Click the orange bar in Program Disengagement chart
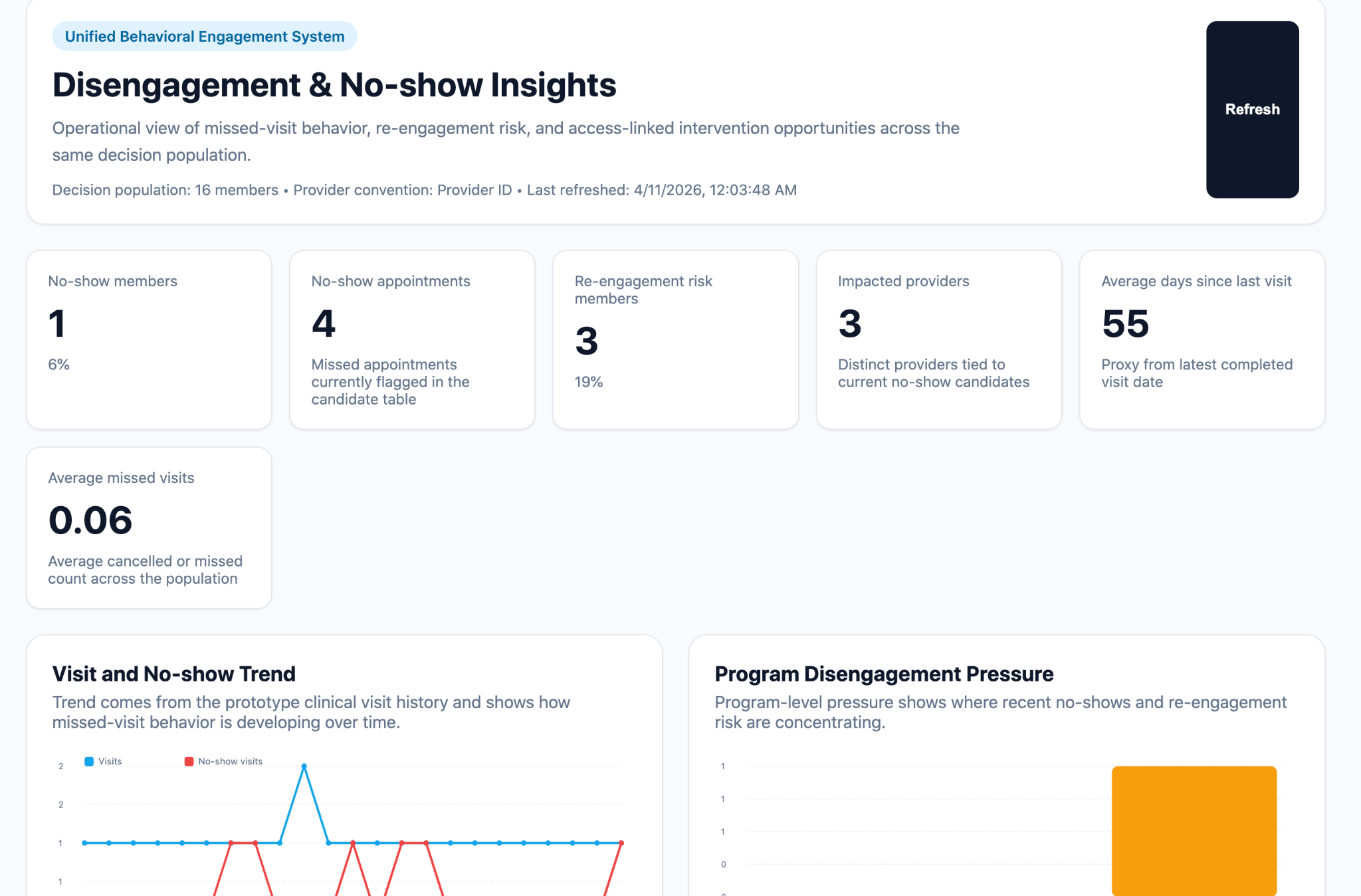The image size is (1361, 896). point(1194,830)
